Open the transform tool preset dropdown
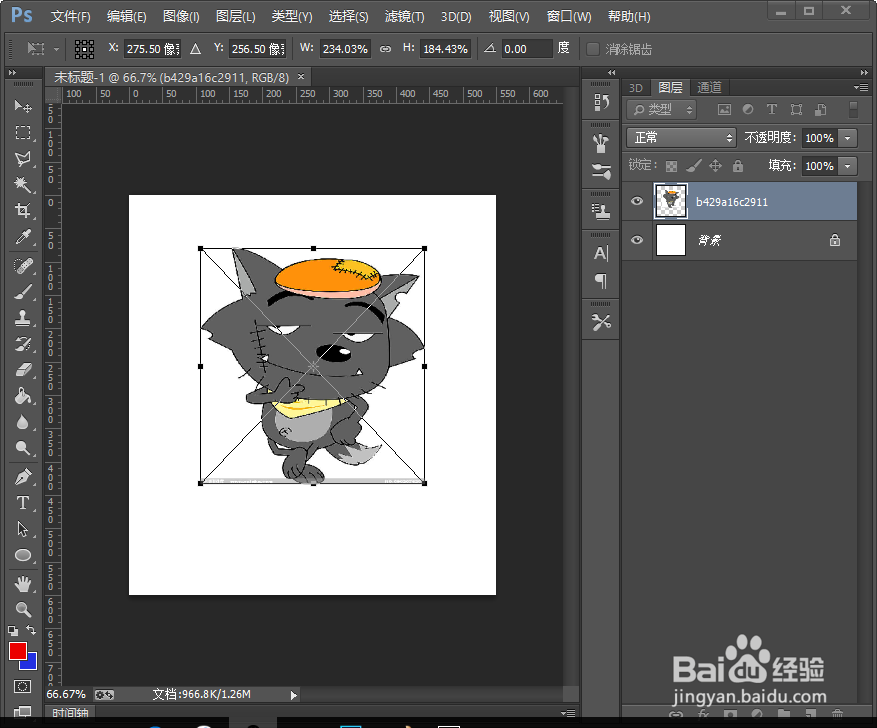 click(41, 49)
